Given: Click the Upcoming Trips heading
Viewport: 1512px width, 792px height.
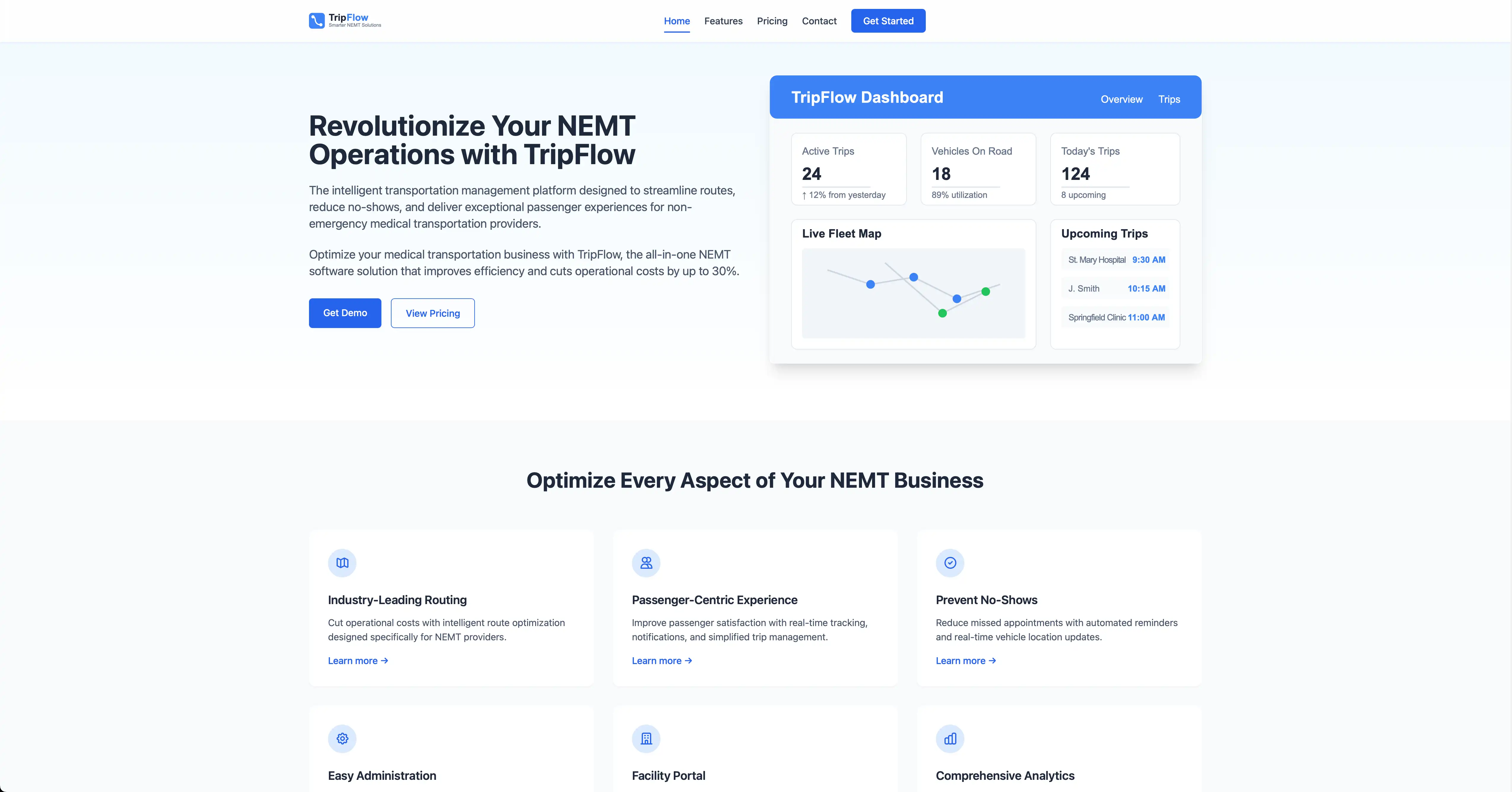Looking at the screenshot, I should coord(1104,234).
